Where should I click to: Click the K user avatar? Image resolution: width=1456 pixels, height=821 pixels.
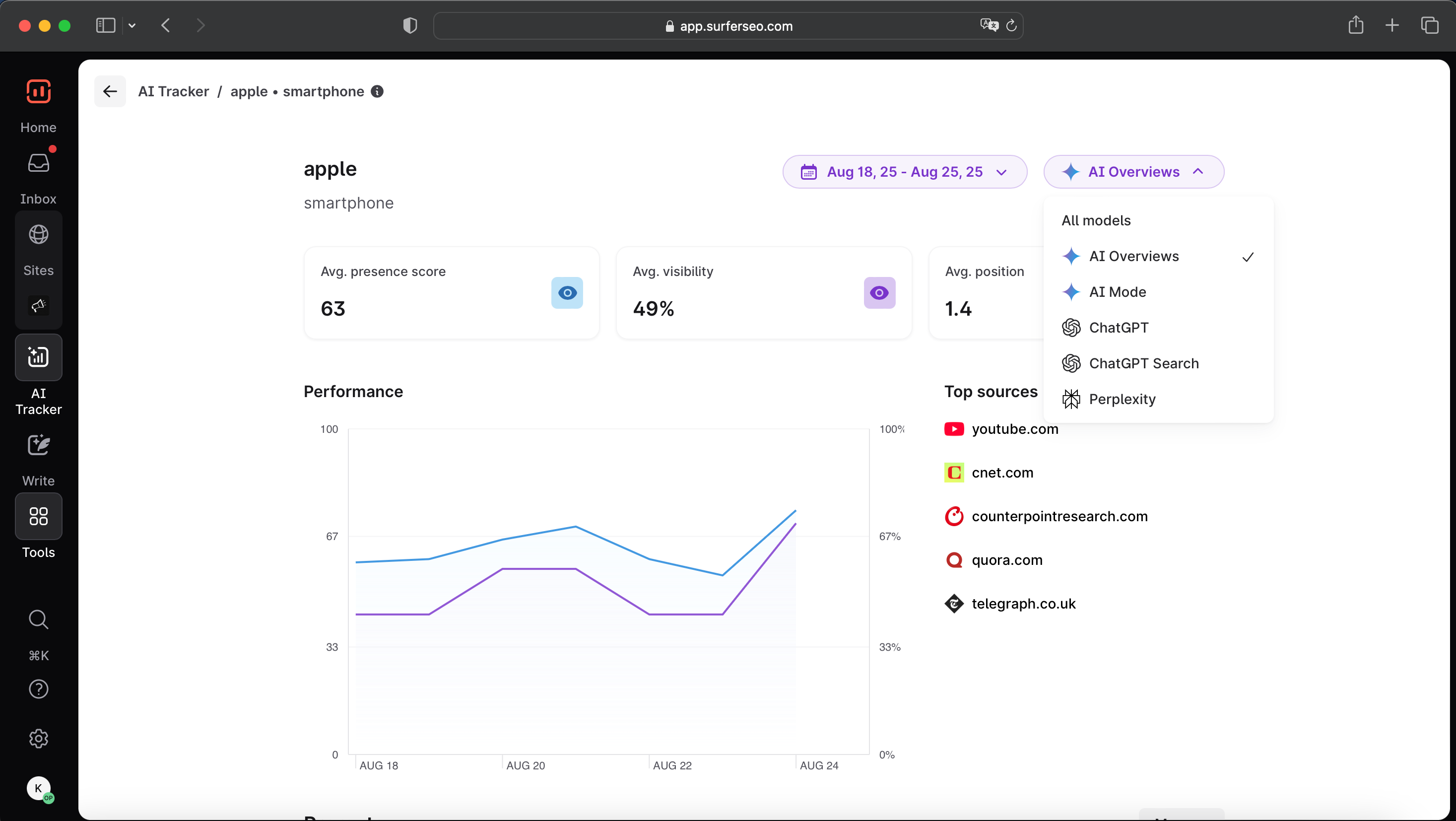click(x=38, y=788)
